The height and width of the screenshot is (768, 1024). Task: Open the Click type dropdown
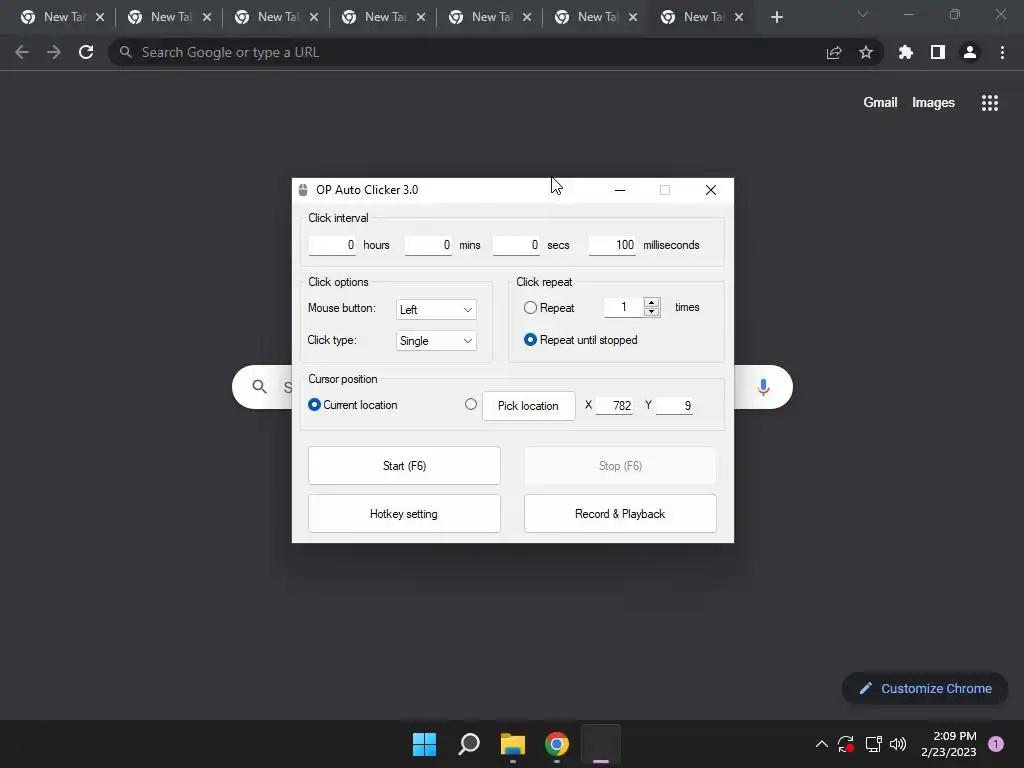436,341
